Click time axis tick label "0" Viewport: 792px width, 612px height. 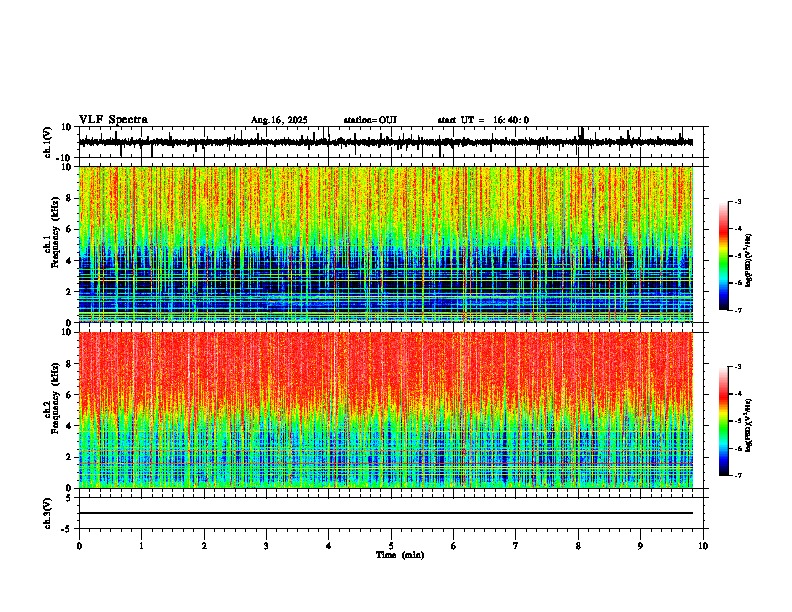79,546
